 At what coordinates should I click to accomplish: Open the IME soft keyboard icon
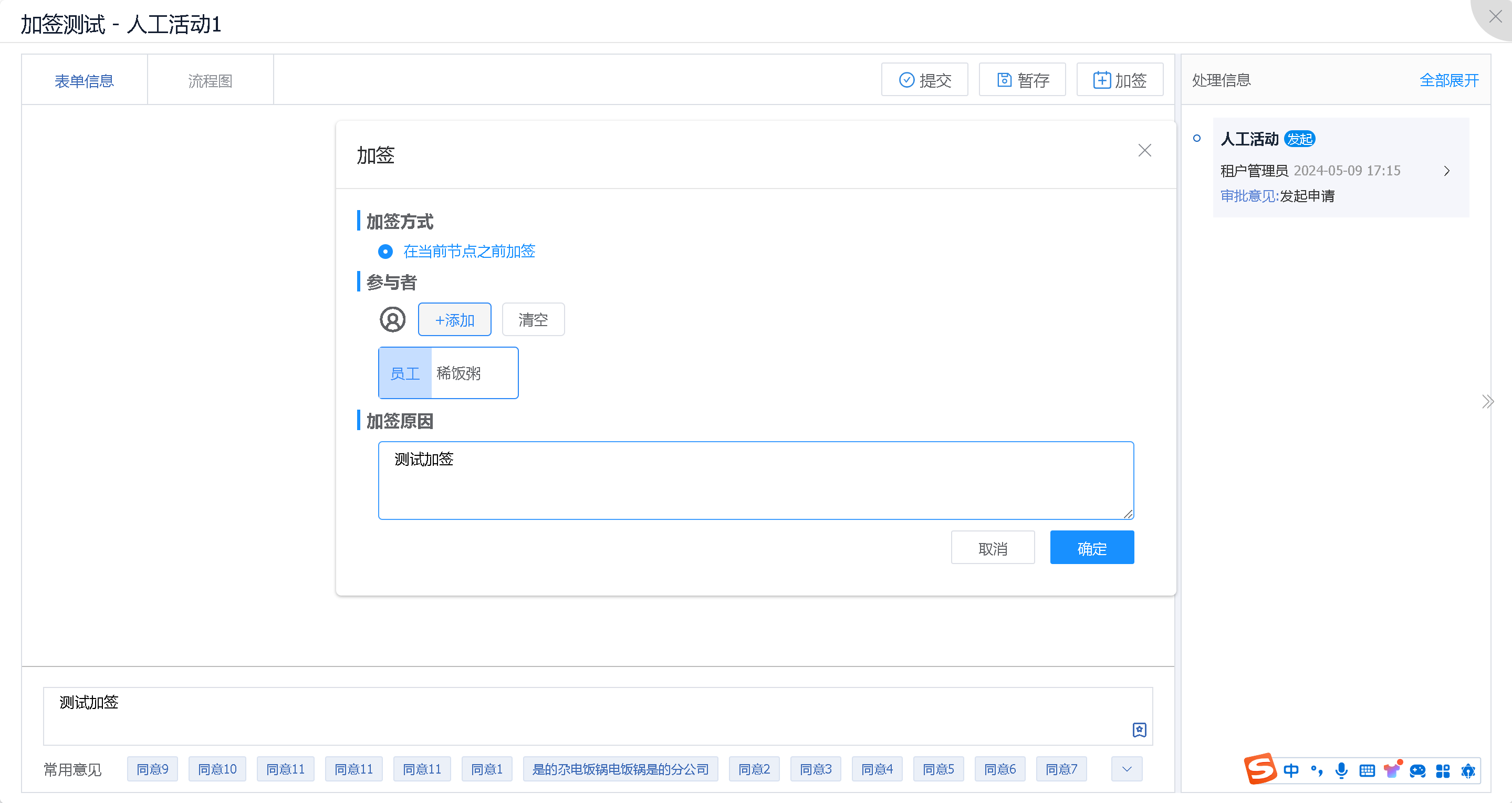click(1367, 770)
